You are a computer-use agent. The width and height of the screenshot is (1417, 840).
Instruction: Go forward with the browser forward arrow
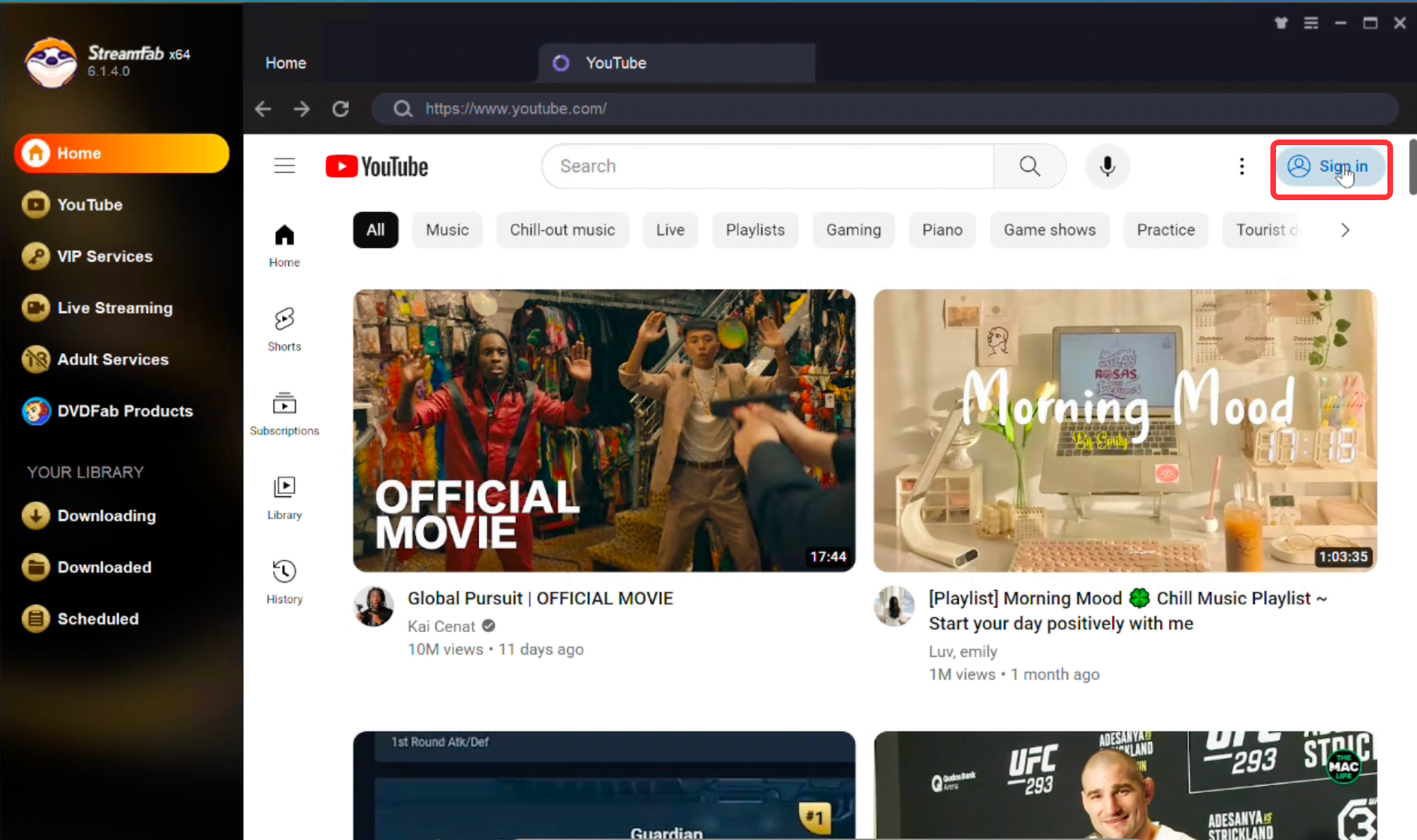(x=302, y=109)
